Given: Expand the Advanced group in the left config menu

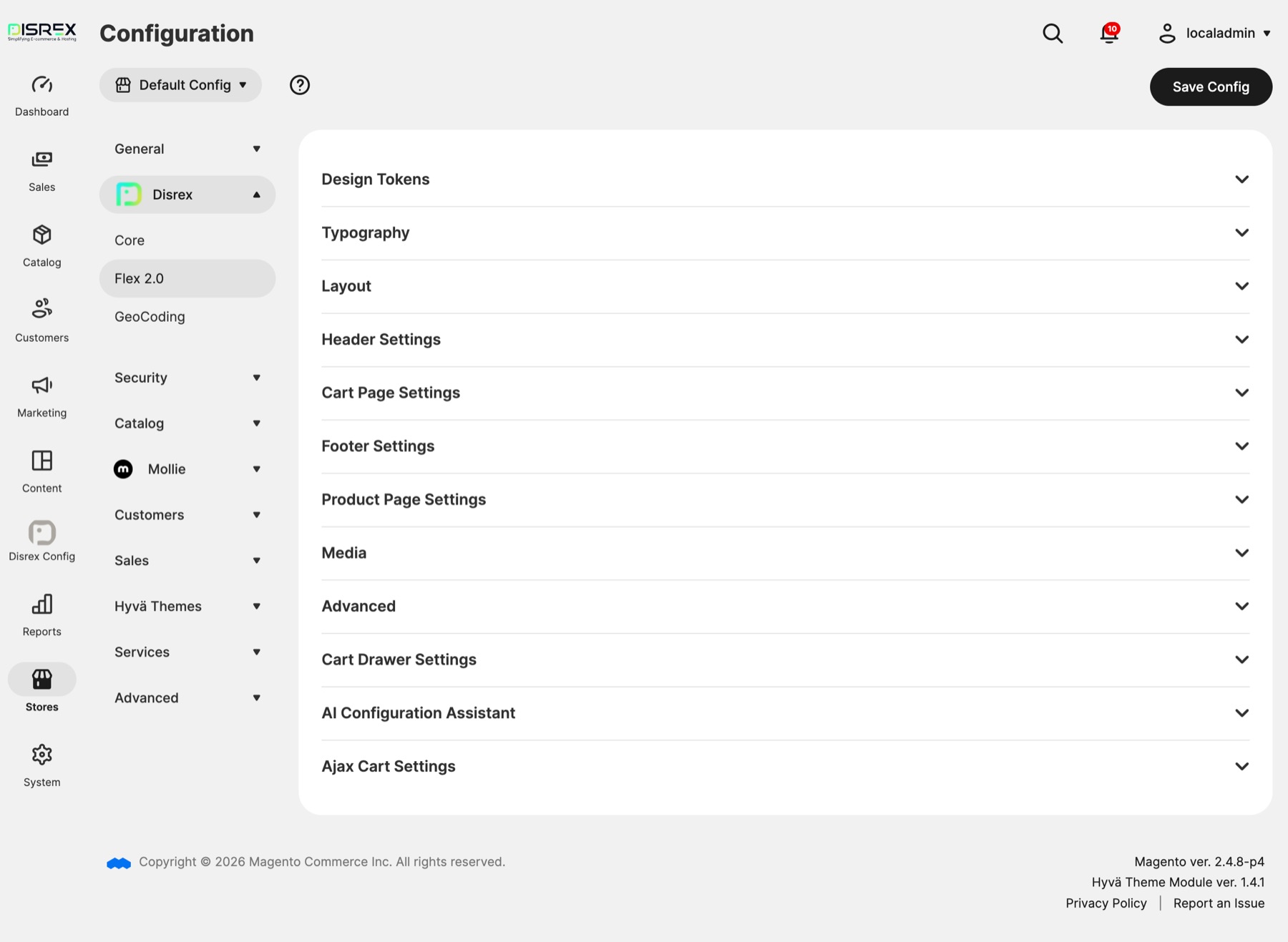Looking at the screenshot, I should (187, 698).
